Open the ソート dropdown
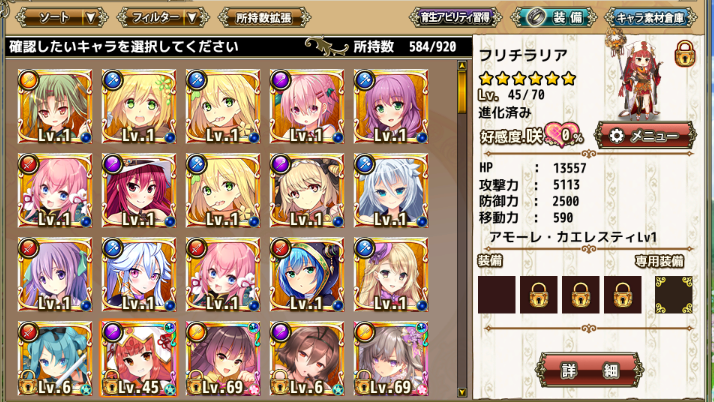The width and height of the screenshot is (714, 402). click(x=62, y=18)
